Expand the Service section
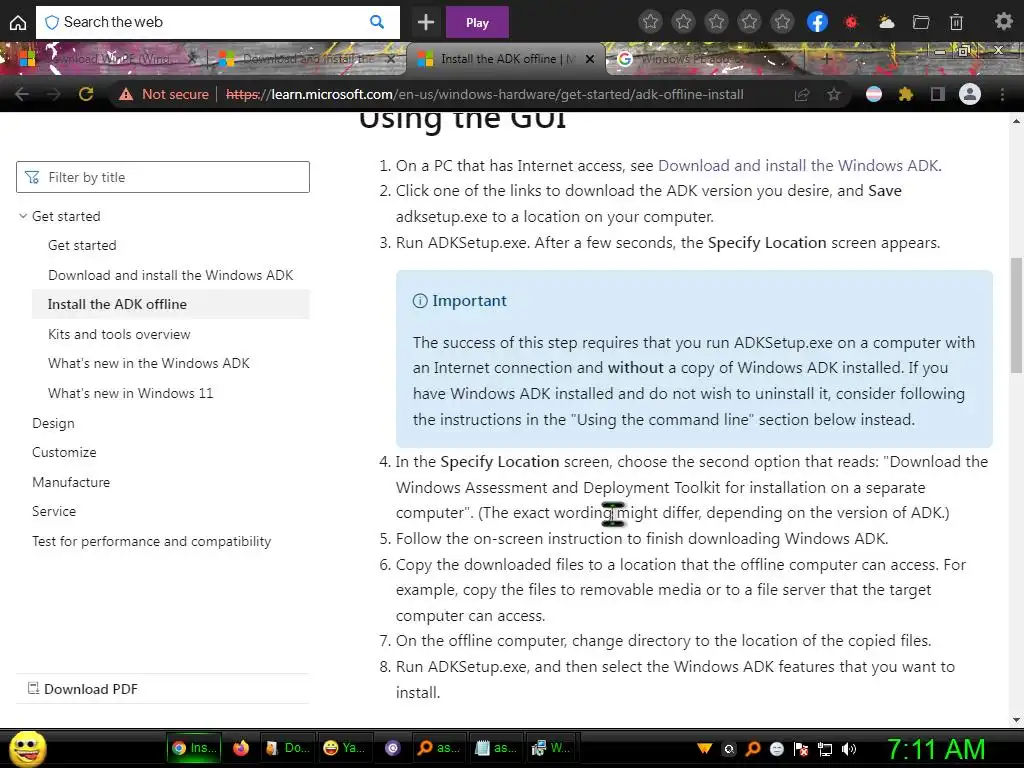Viewport: 1024px width, 768px height. coord(54,511)
